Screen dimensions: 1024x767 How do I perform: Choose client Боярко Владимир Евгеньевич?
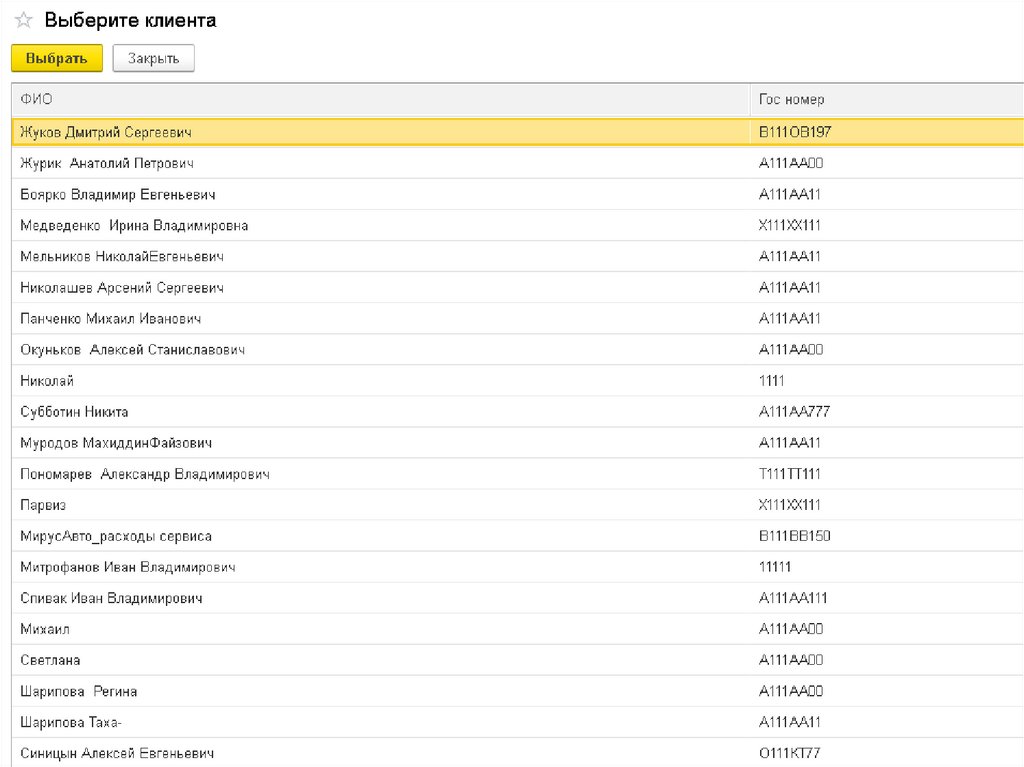coord(117,194)
